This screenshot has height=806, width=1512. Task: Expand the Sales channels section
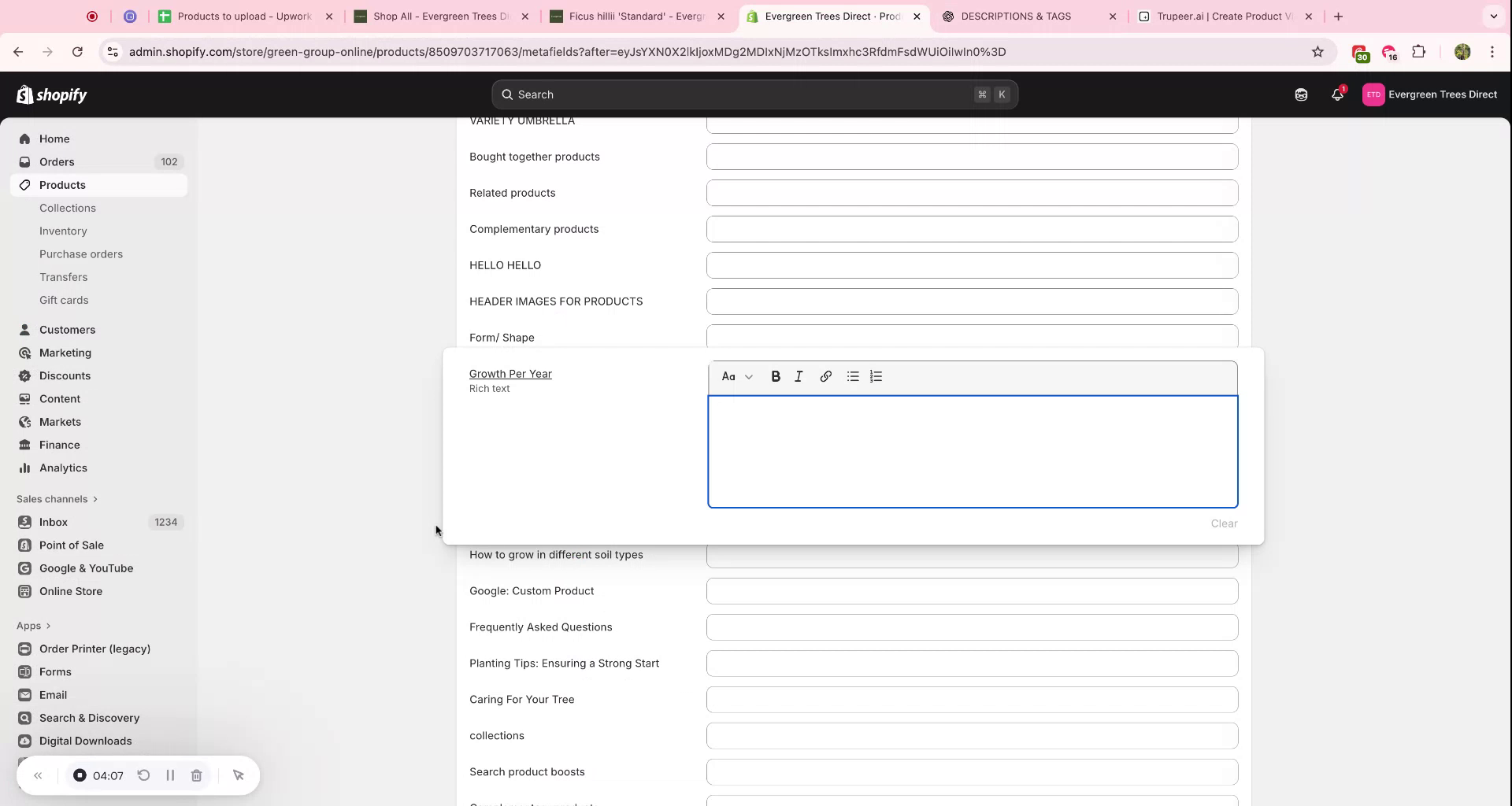click(x=57, y=498)
